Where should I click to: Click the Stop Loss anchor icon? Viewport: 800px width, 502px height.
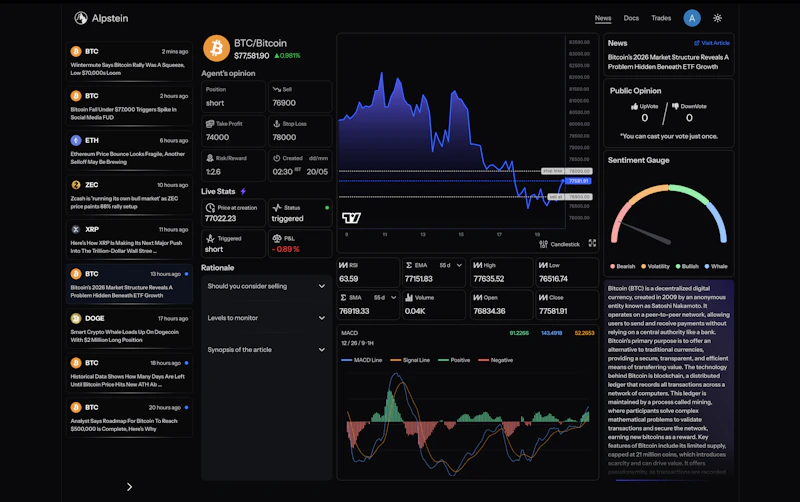pos(277,123)
